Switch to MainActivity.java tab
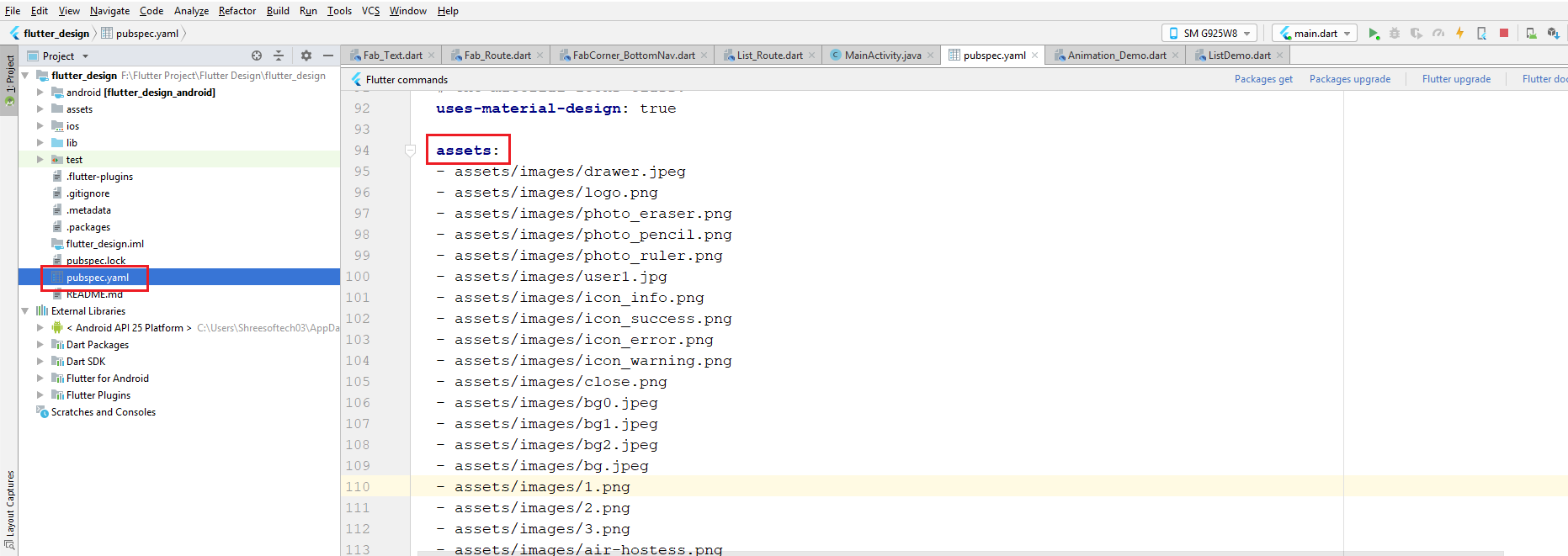This screenshot has height=556, width=1568. pos(883,56)
